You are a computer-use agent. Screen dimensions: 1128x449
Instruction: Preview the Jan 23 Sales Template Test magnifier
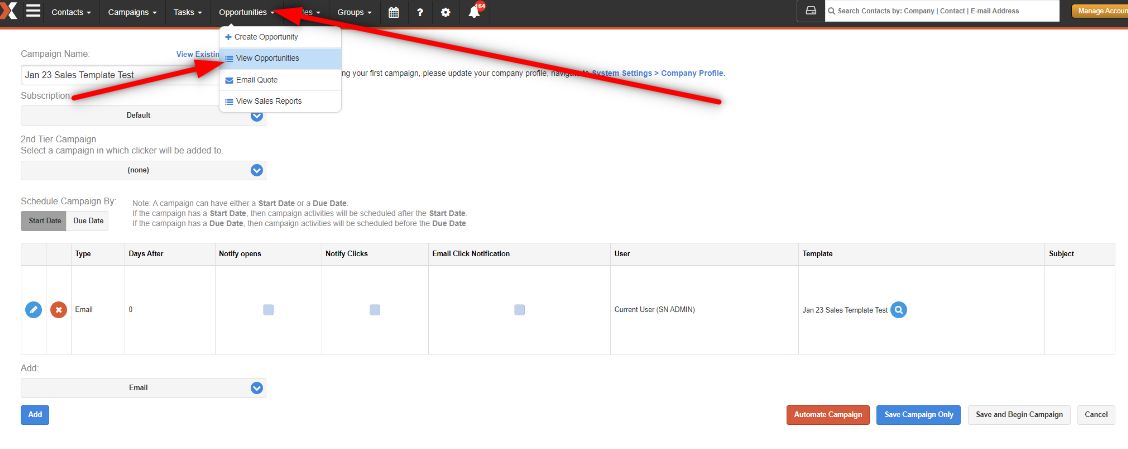pos(899,309)
